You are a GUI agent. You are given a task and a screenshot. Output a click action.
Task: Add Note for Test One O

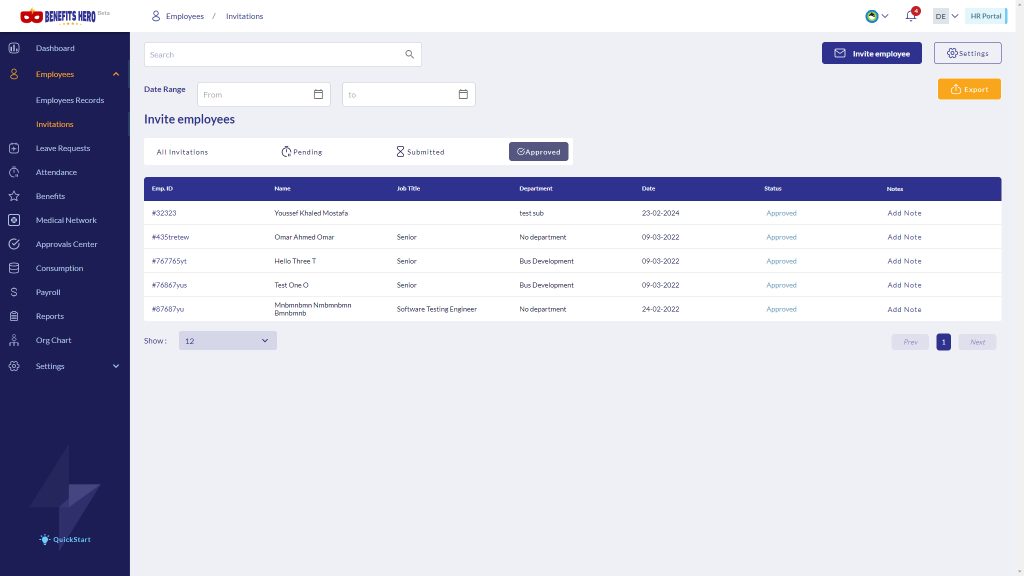point(904,285)
